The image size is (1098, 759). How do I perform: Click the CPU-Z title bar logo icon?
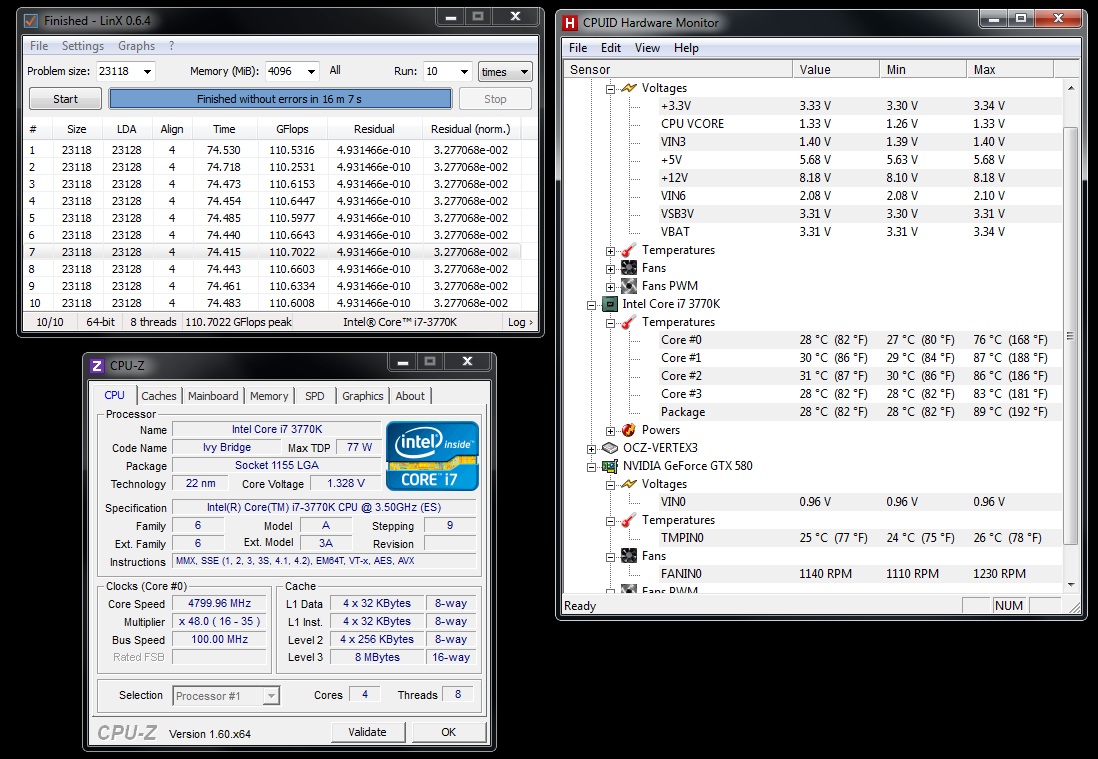click(x=97, y=366)
